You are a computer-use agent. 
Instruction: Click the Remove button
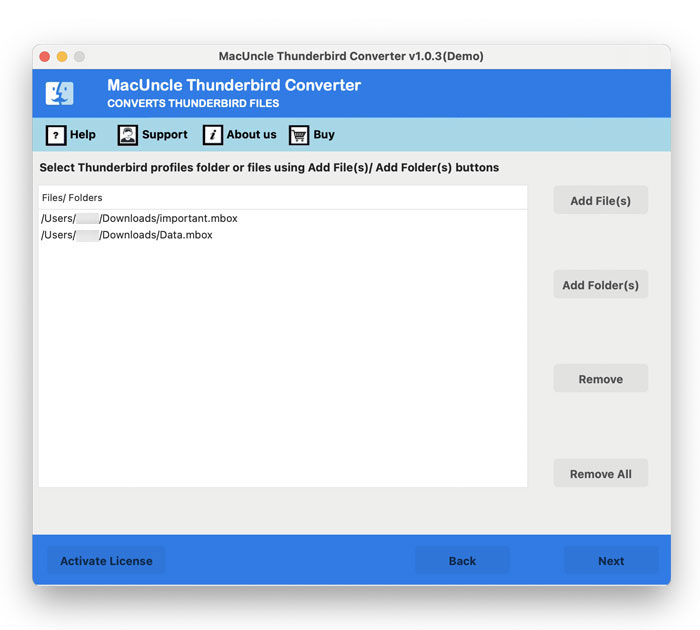[600, 379]
